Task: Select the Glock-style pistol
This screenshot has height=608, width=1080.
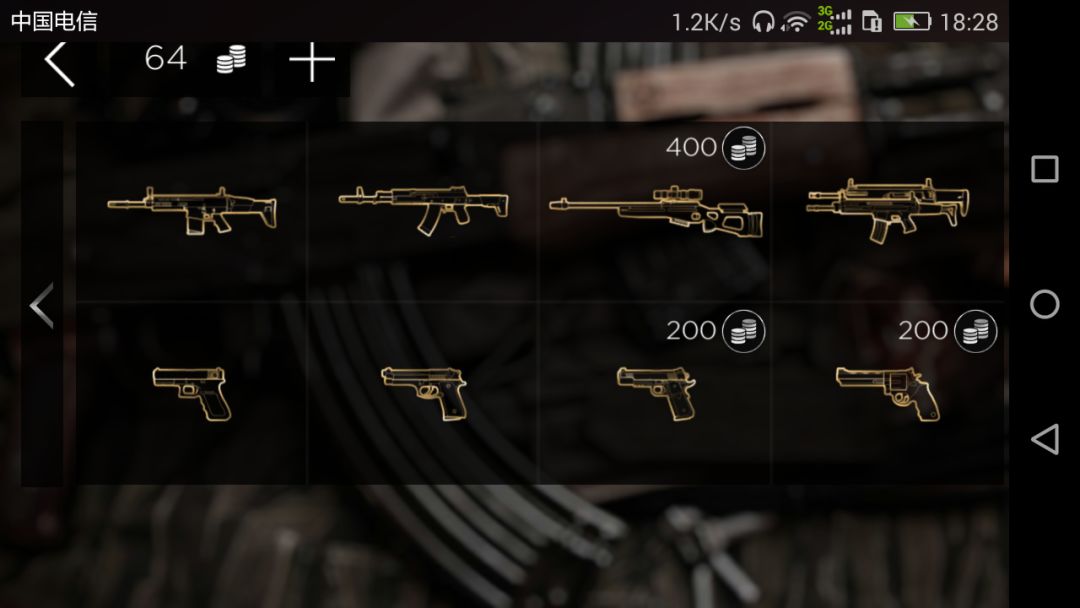Action: coord(192,393)
